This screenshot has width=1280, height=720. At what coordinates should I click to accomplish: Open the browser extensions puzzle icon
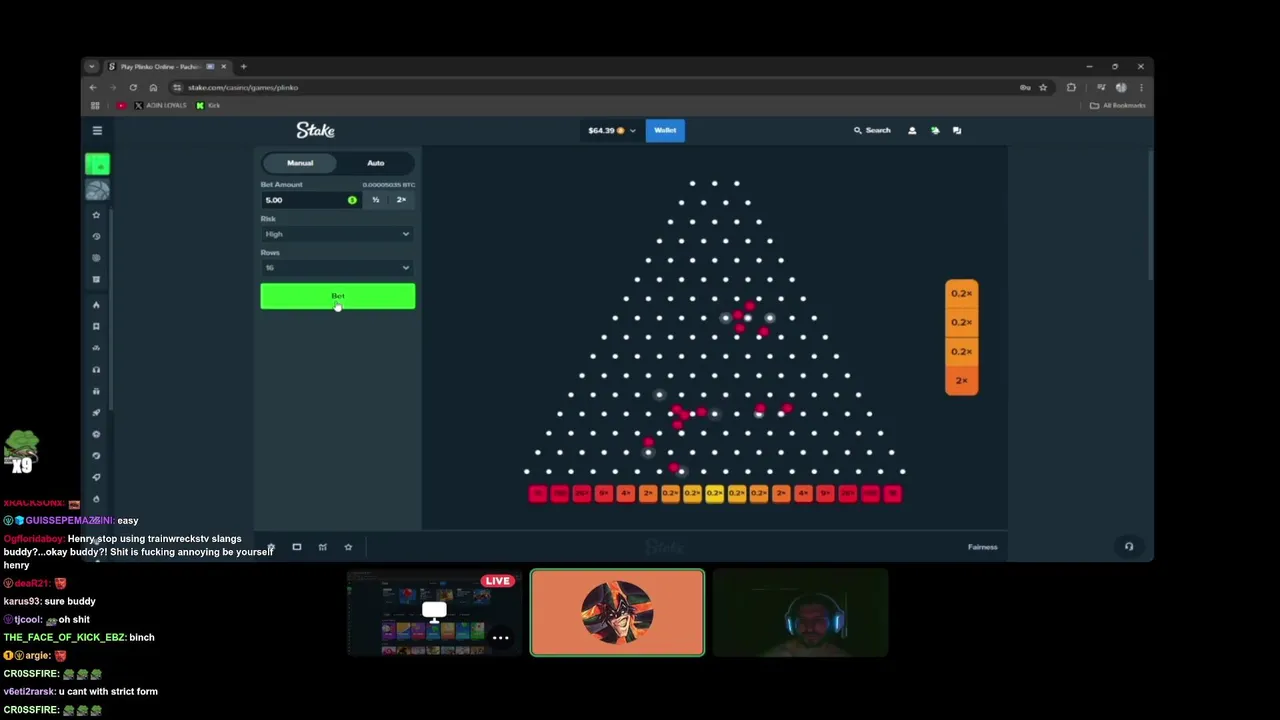(1071, 87)
